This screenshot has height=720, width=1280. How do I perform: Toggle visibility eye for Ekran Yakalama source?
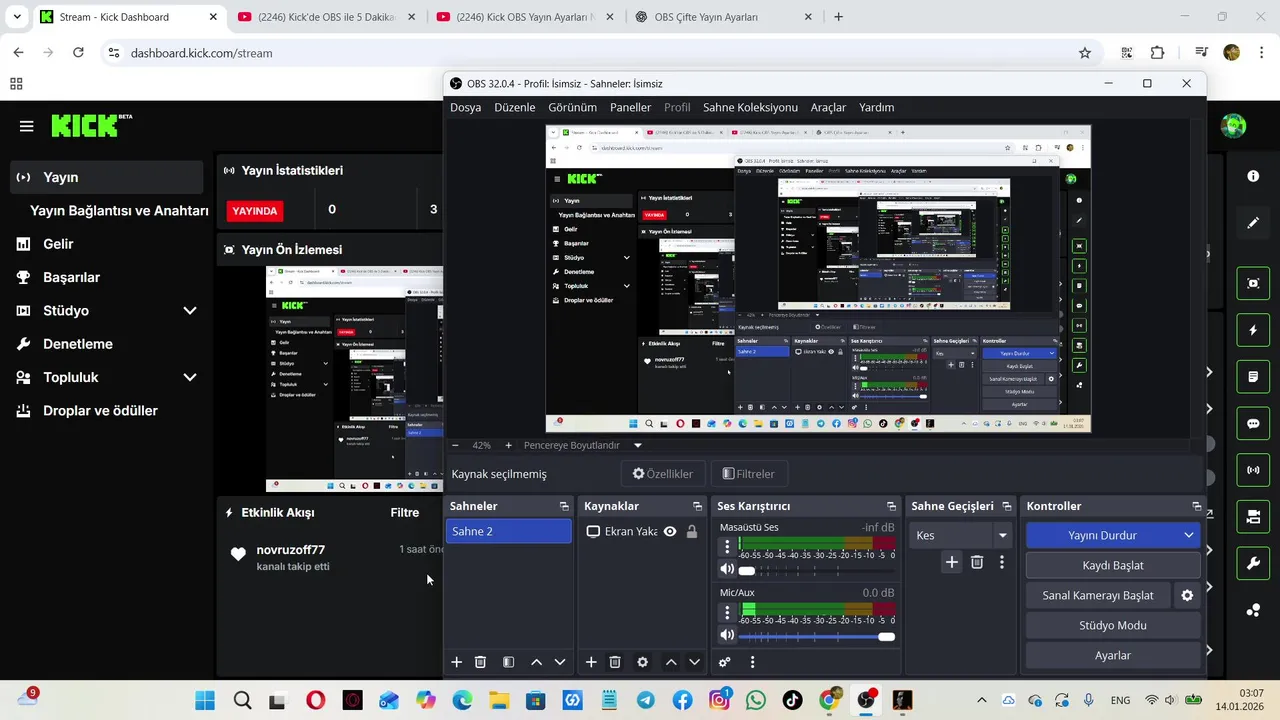(670, 532)
